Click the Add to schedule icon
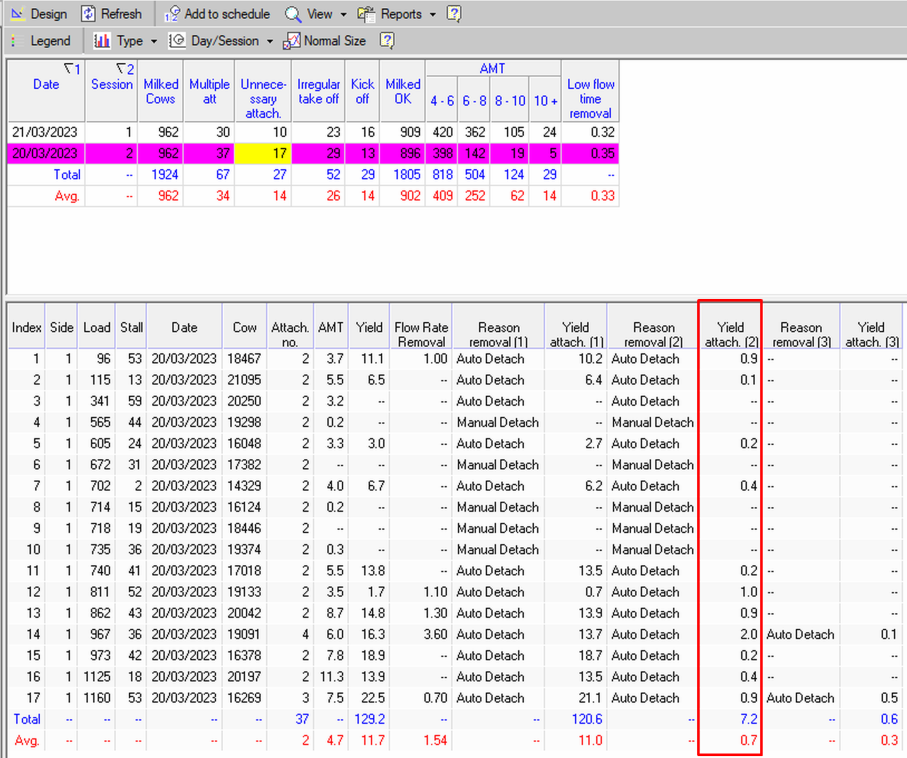This screenshot has width=907, height=758. [x=171, y=14]
